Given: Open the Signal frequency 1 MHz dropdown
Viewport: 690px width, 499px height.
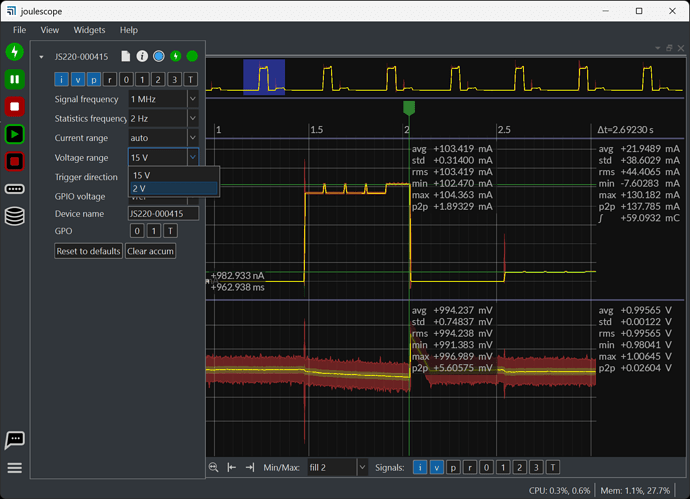Looking at the screenshot, I should [163, 99].
